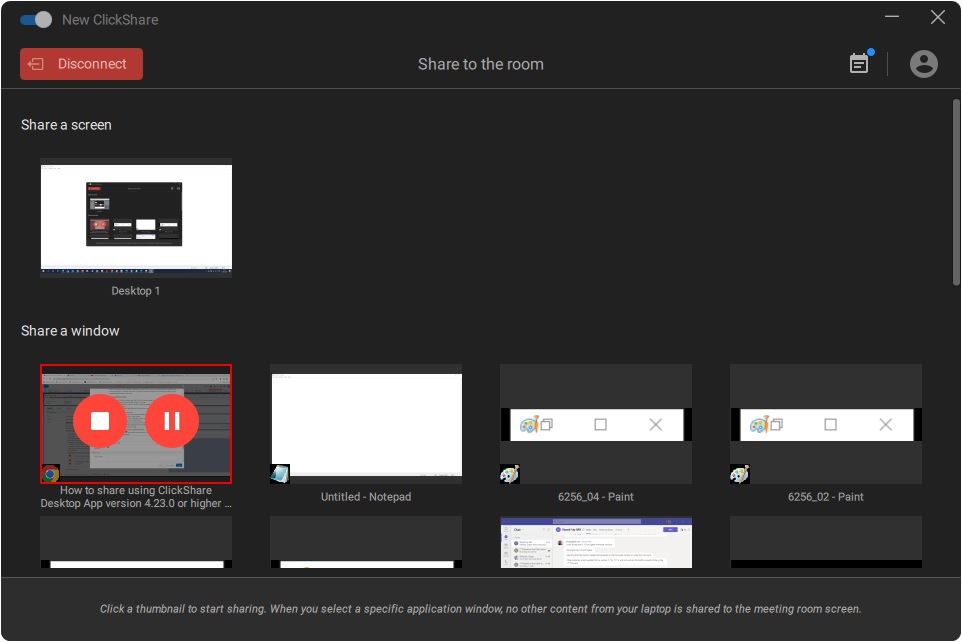The height and width of the screenshot is (642, 962).
Task: Stop sharing the Chrome window
Action: (100, 421)
